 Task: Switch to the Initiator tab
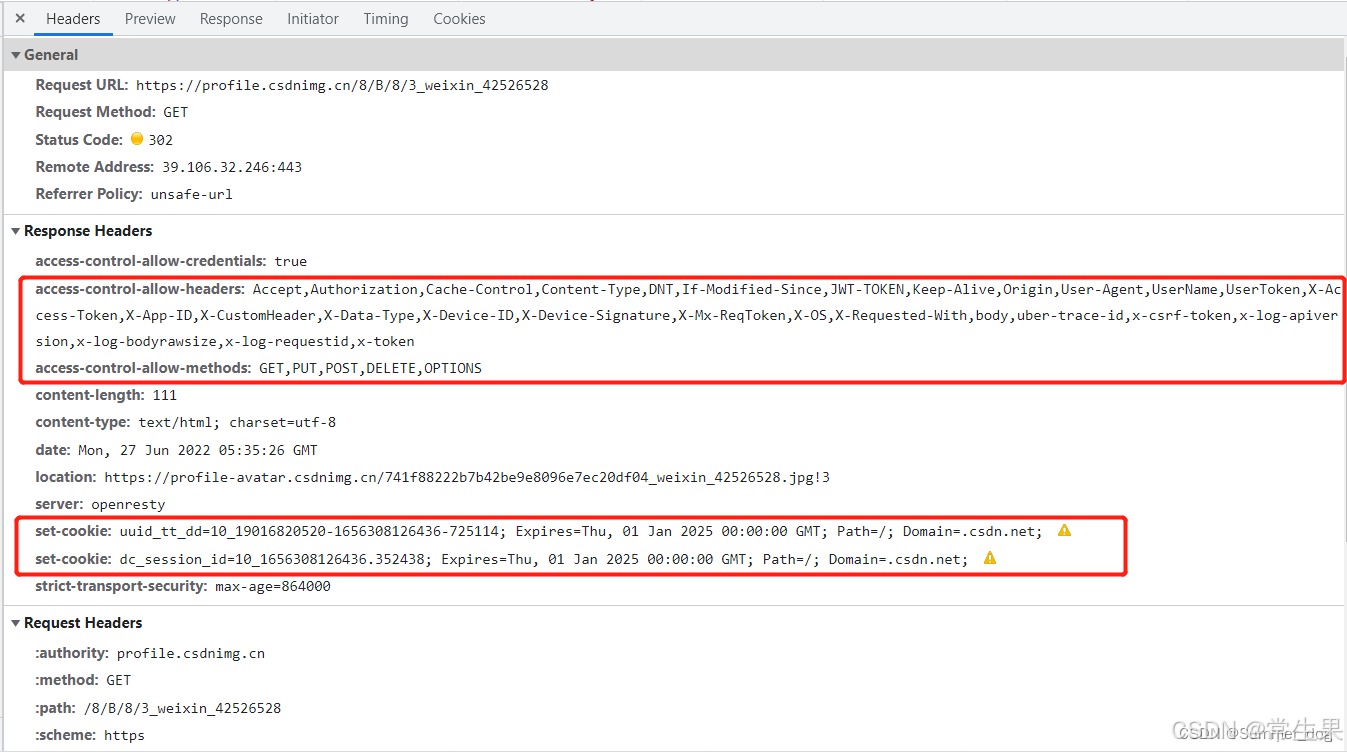(x=313, y=18)
